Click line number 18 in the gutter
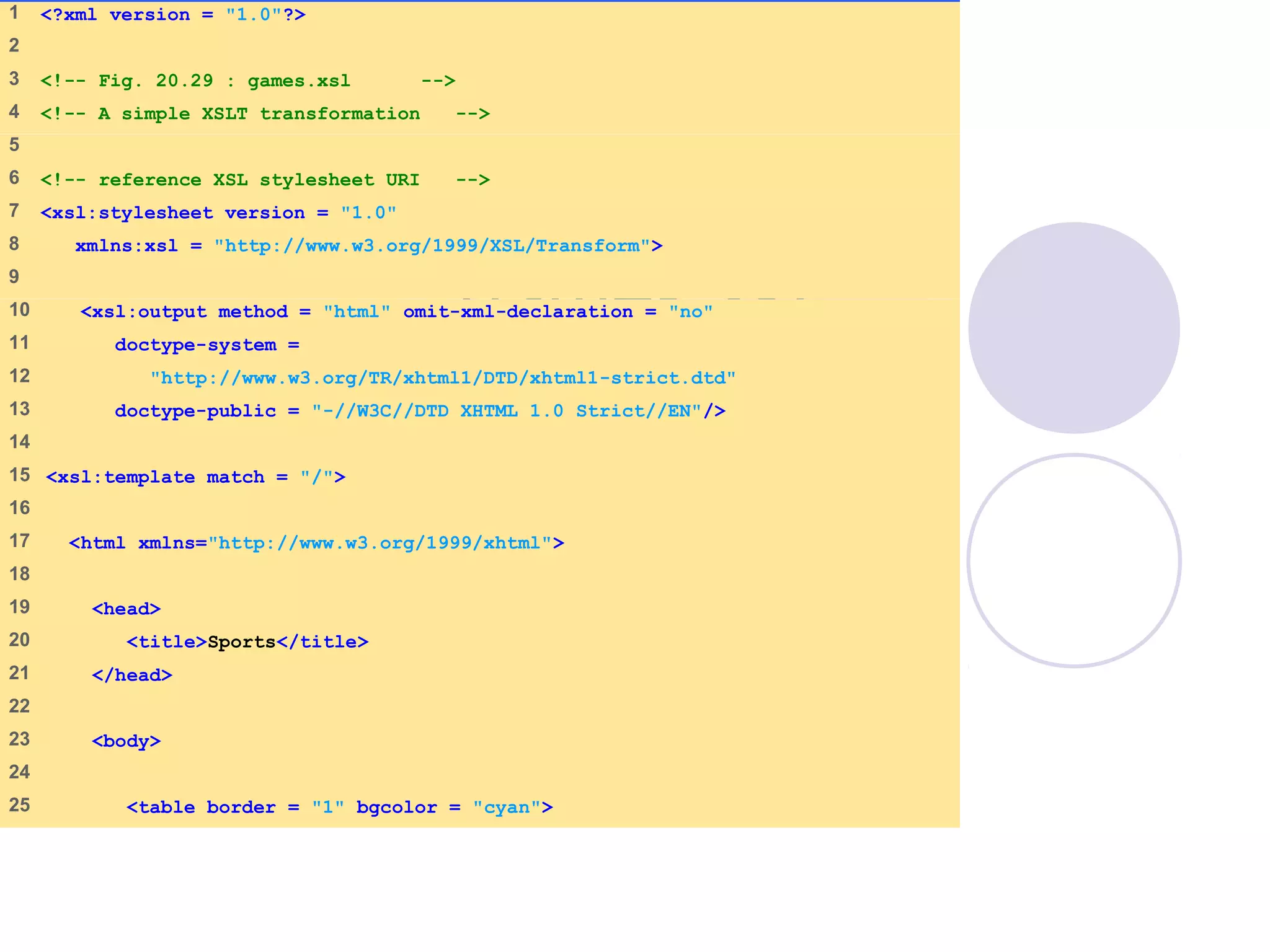 (x=19, y=574)
